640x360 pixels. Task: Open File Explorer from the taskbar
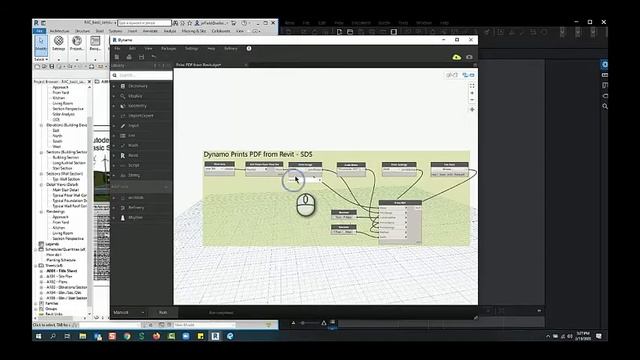click(x=83, y=336)
